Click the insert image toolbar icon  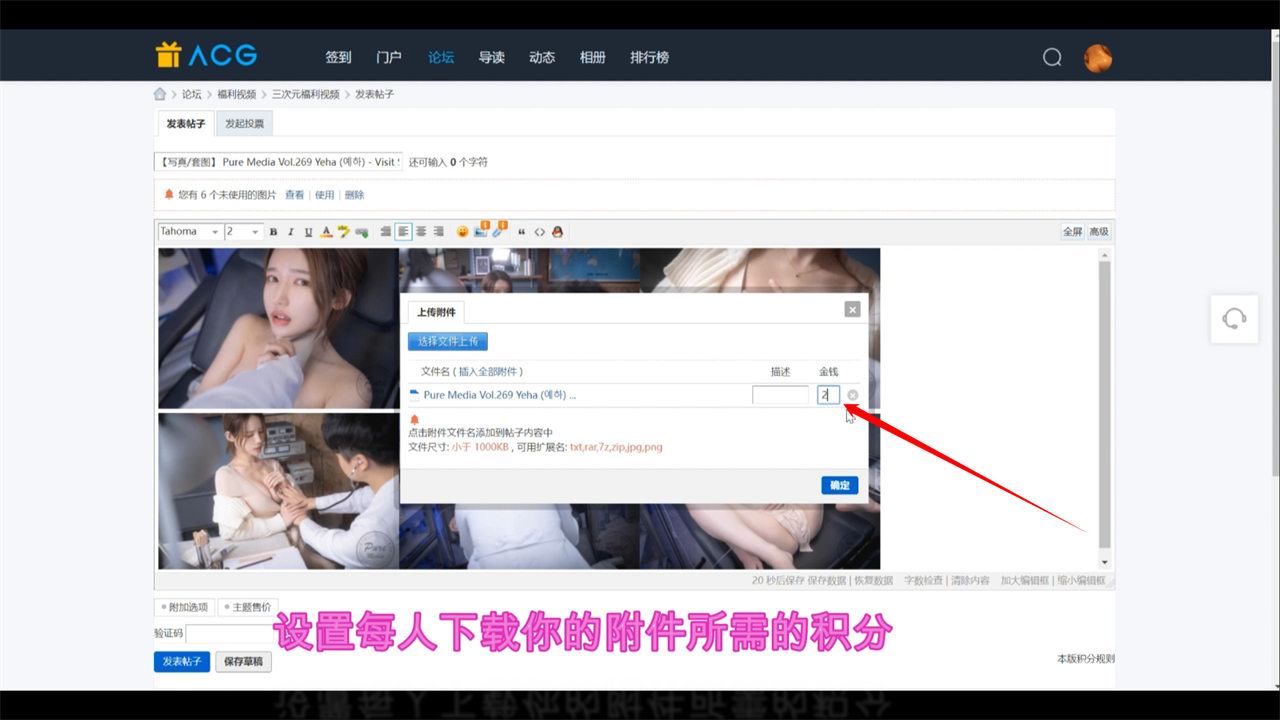pos(481,231)
